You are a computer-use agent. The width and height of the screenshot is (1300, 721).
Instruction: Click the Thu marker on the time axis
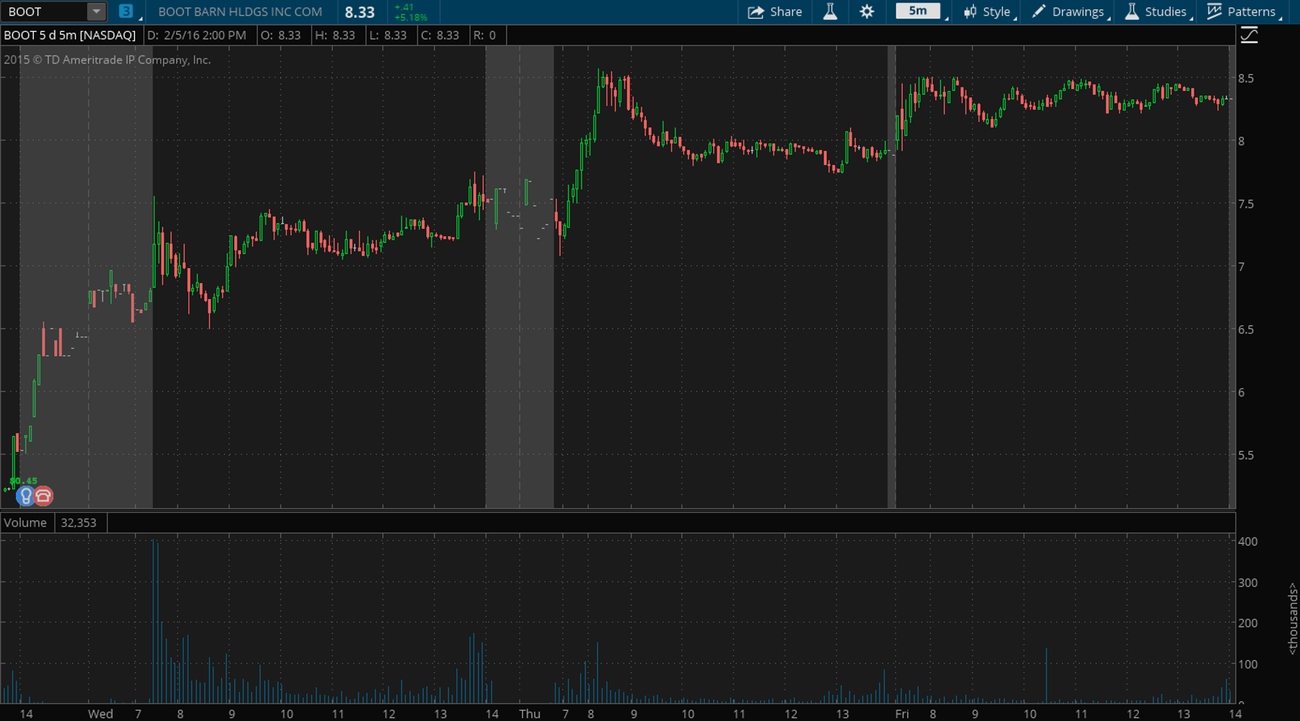pos(528,713)
